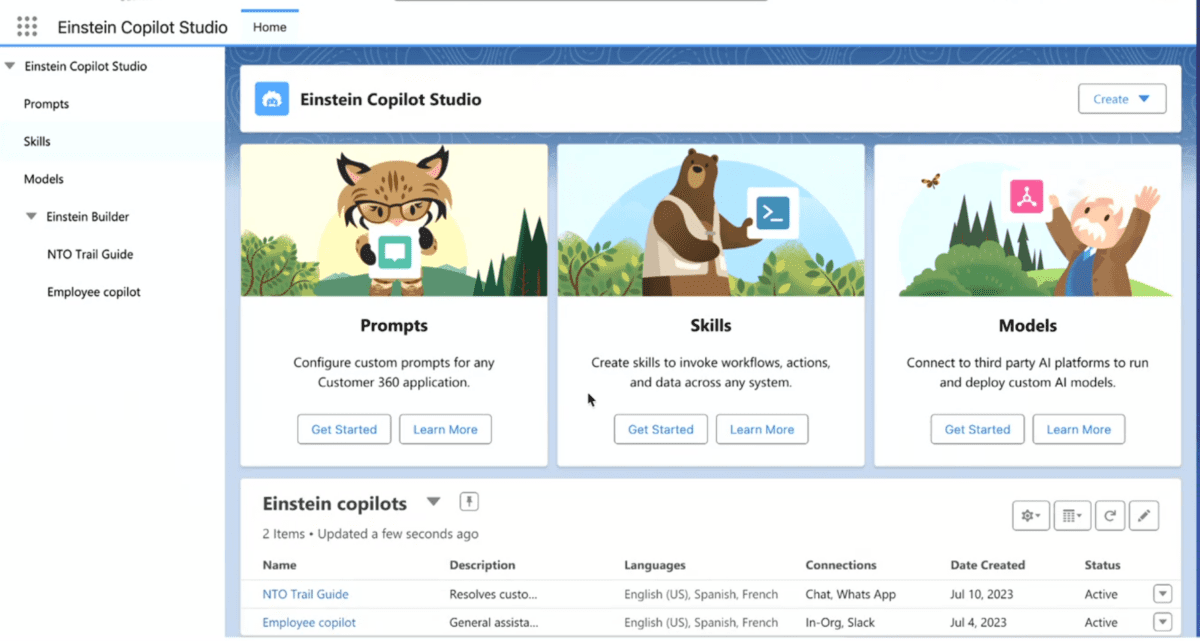
Task: Select Models in the sidebar
Action: [44, 179]
